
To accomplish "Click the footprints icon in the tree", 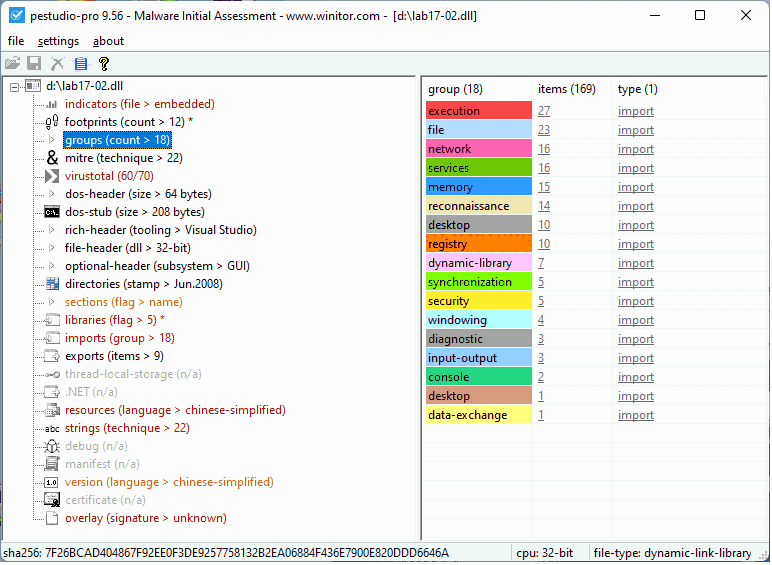I will [x=52, y=122].
